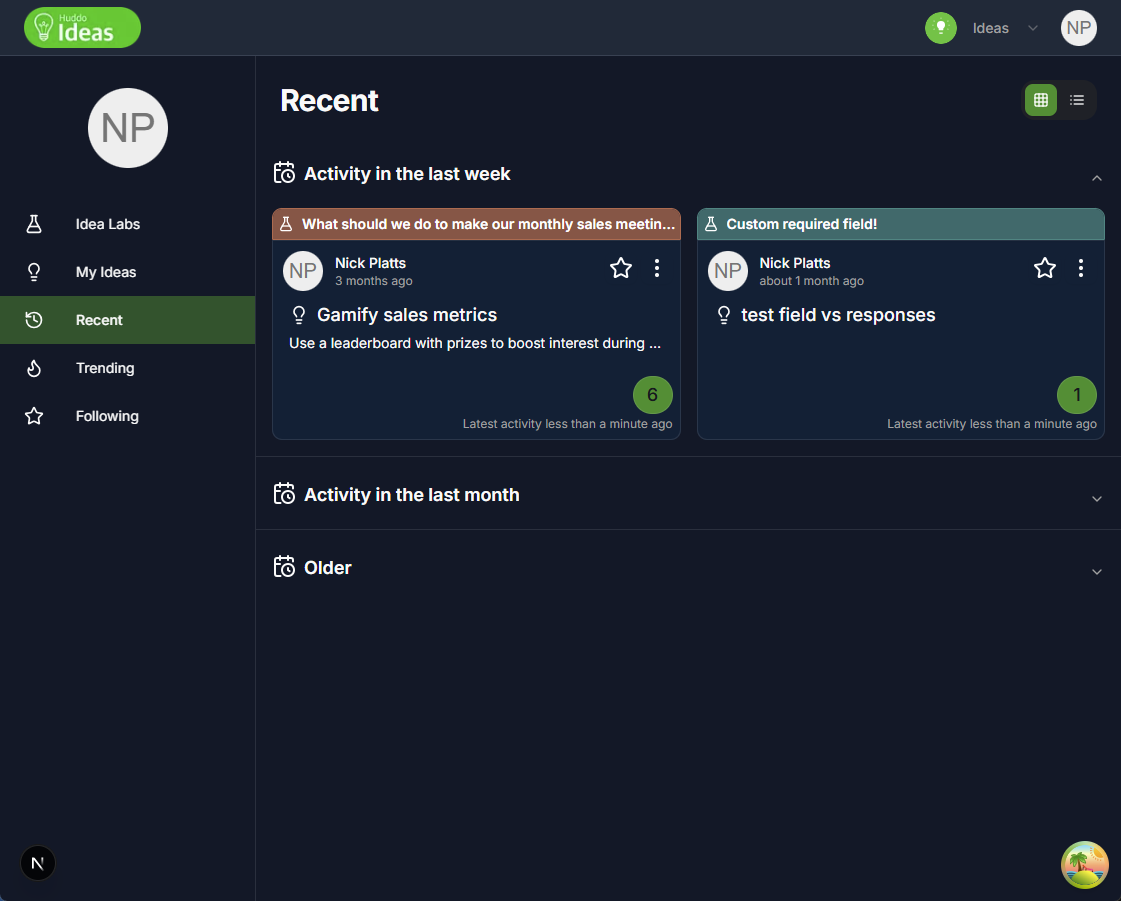Click the NP avatar on test field card
Screen dimensions: 1121x901
click(x=728, y=271)
